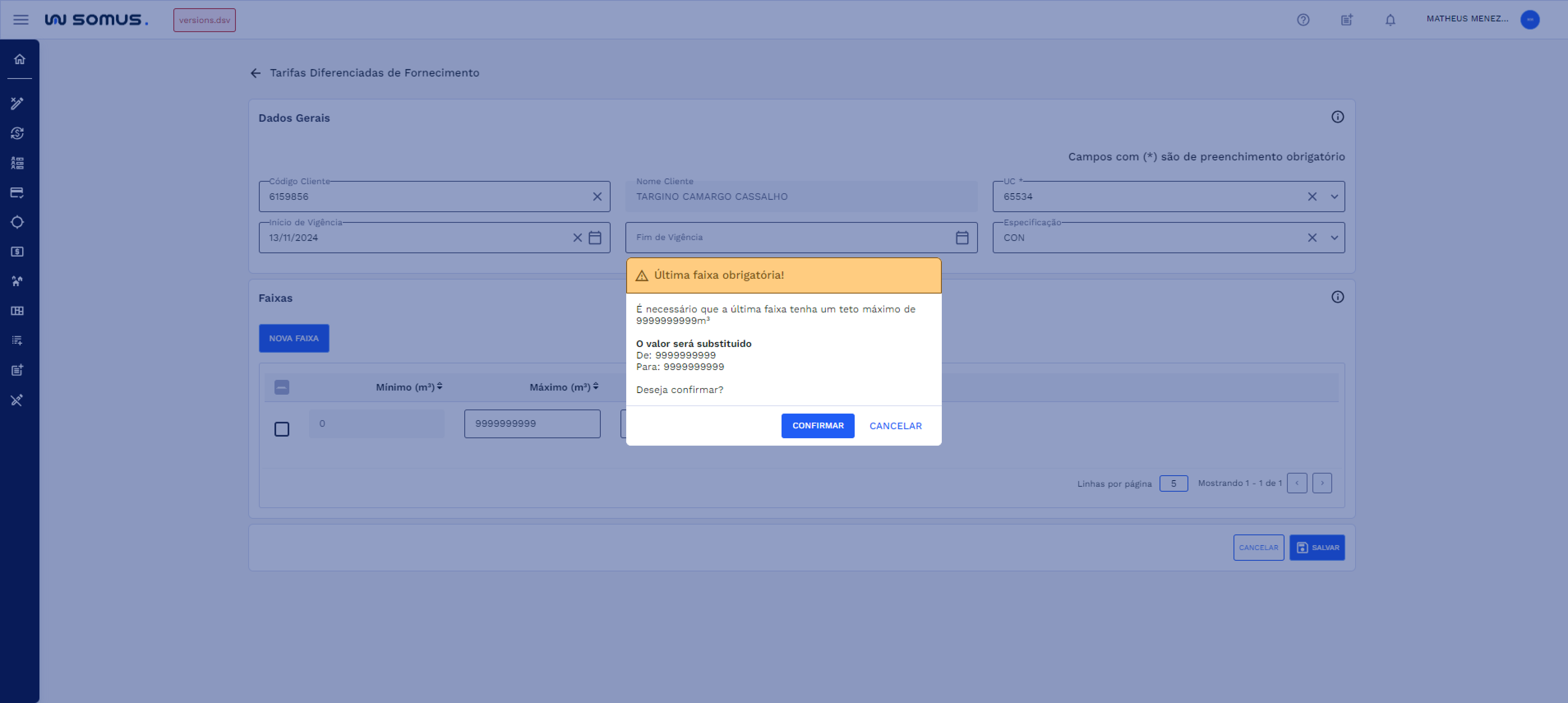Click the Máximo value input field
The width and height of the screenshot is (1568, 703).
click(x=532, y=423)
